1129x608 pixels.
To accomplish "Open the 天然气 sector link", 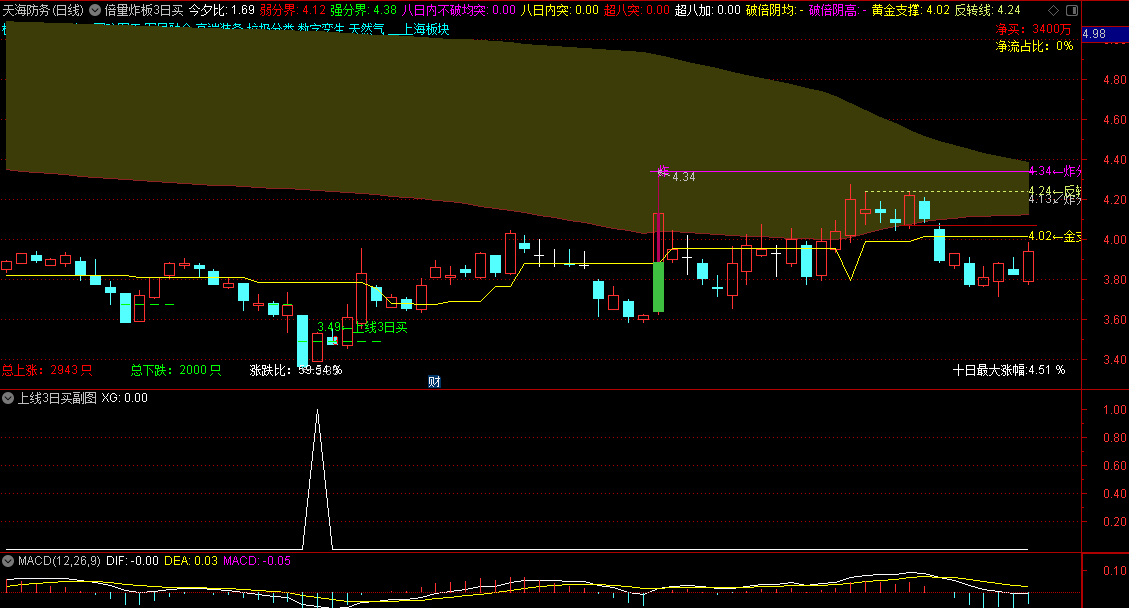I will [366, 30].
